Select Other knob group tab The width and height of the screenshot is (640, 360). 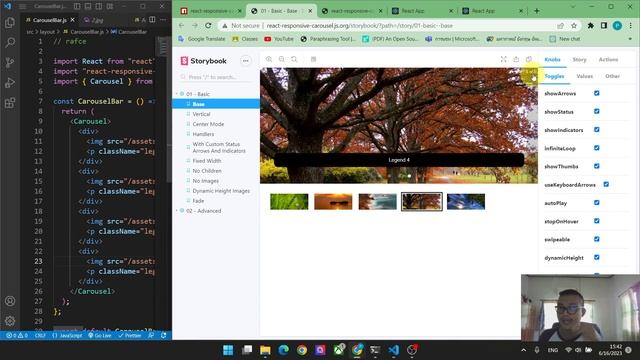click(612, 76)
